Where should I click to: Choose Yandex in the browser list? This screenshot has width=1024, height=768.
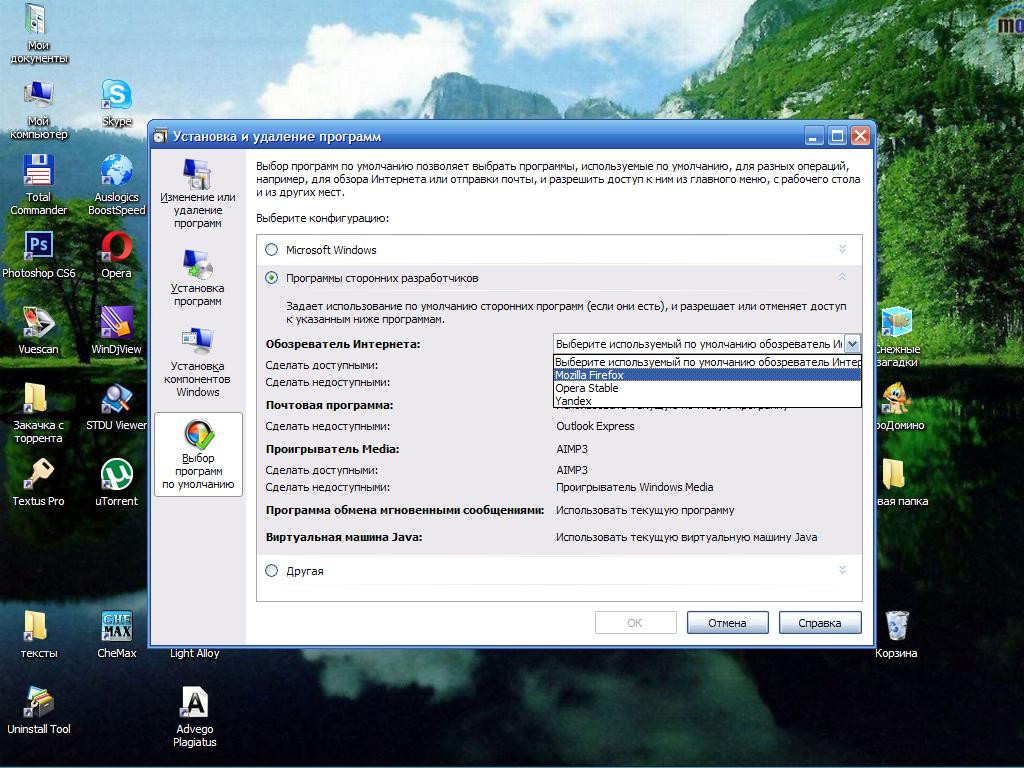tap(573, 401)
